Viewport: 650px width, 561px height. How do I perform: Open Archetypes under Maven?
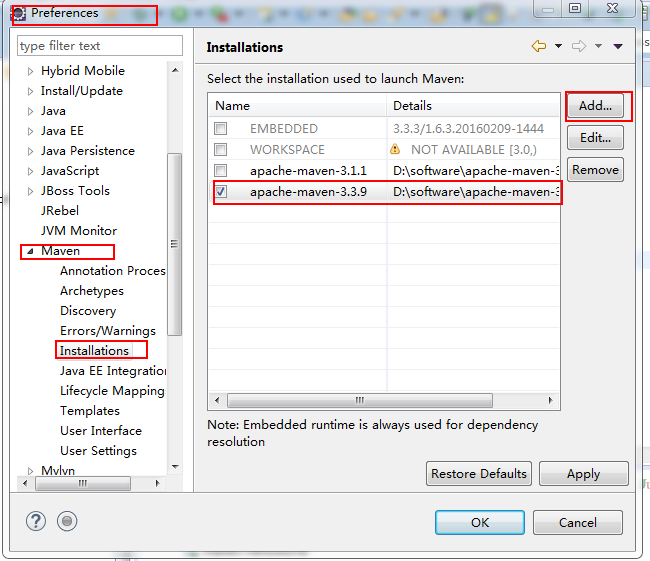point(92,291)
